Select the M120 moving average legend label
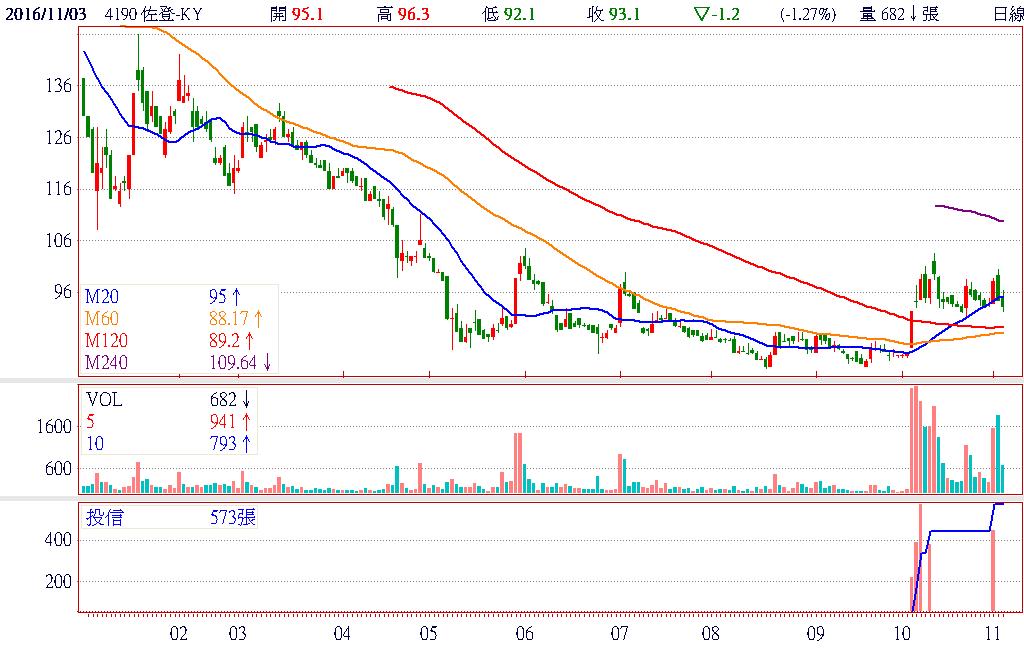 [x=104, y=340]
